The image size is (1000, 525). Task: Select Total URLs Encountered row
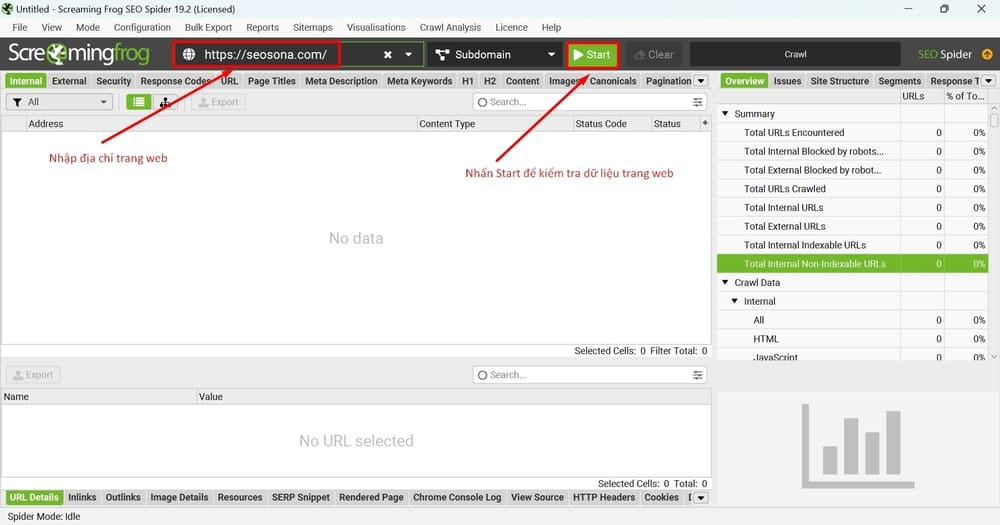point(852,133)
